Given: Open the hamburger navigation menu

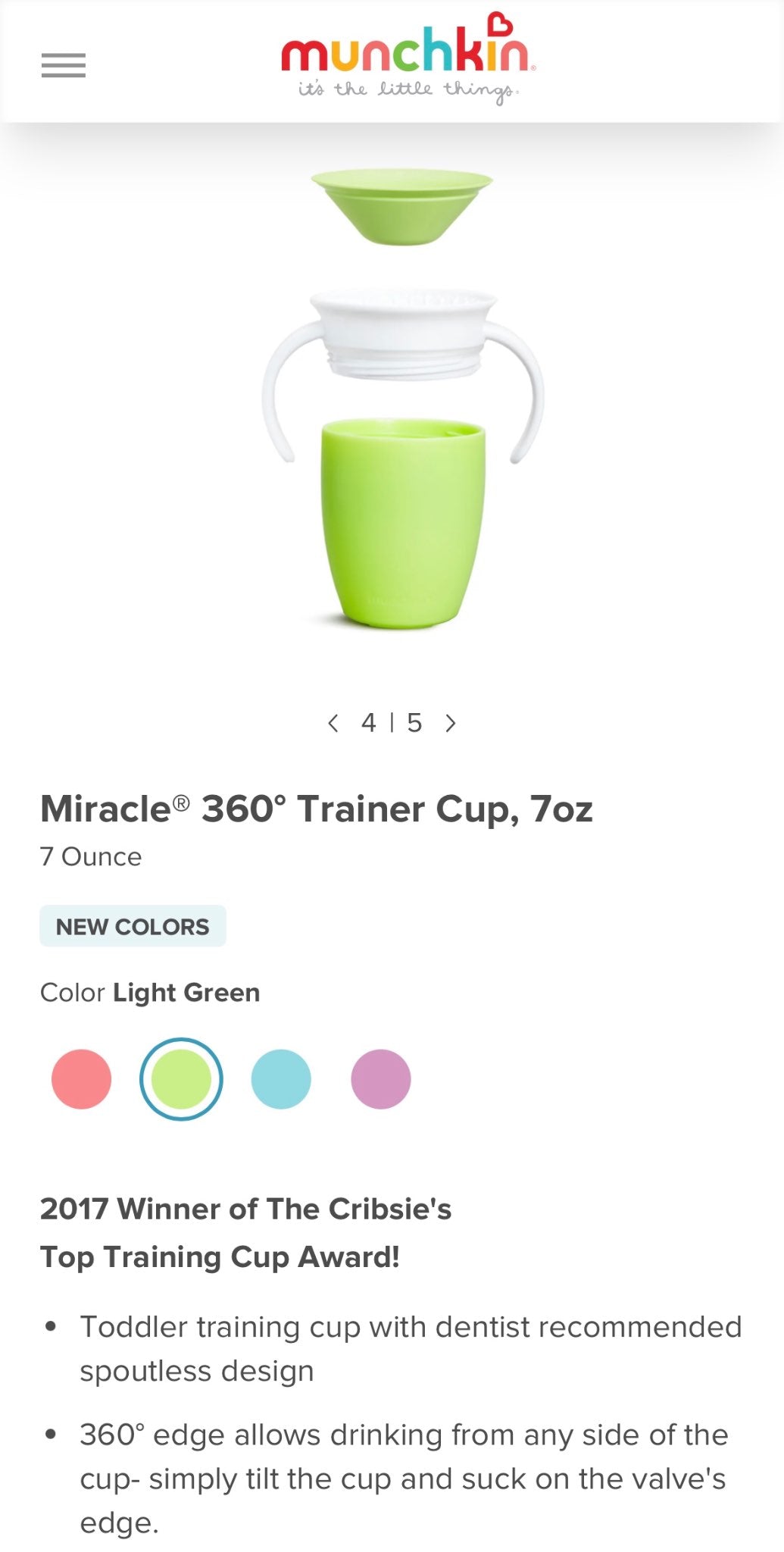Looking at the screenshot, I should (64, 66).
